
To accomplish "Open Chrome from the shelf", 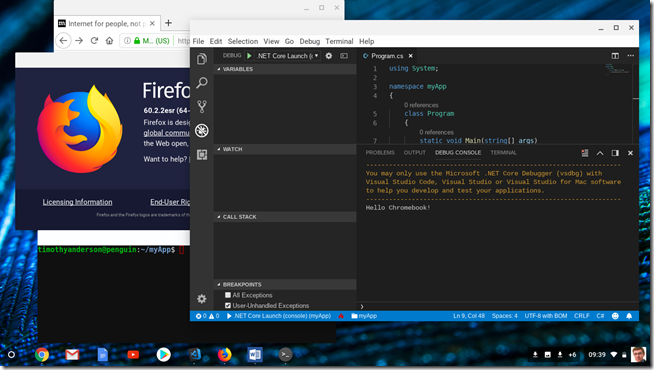I will [x=41, y=355].
